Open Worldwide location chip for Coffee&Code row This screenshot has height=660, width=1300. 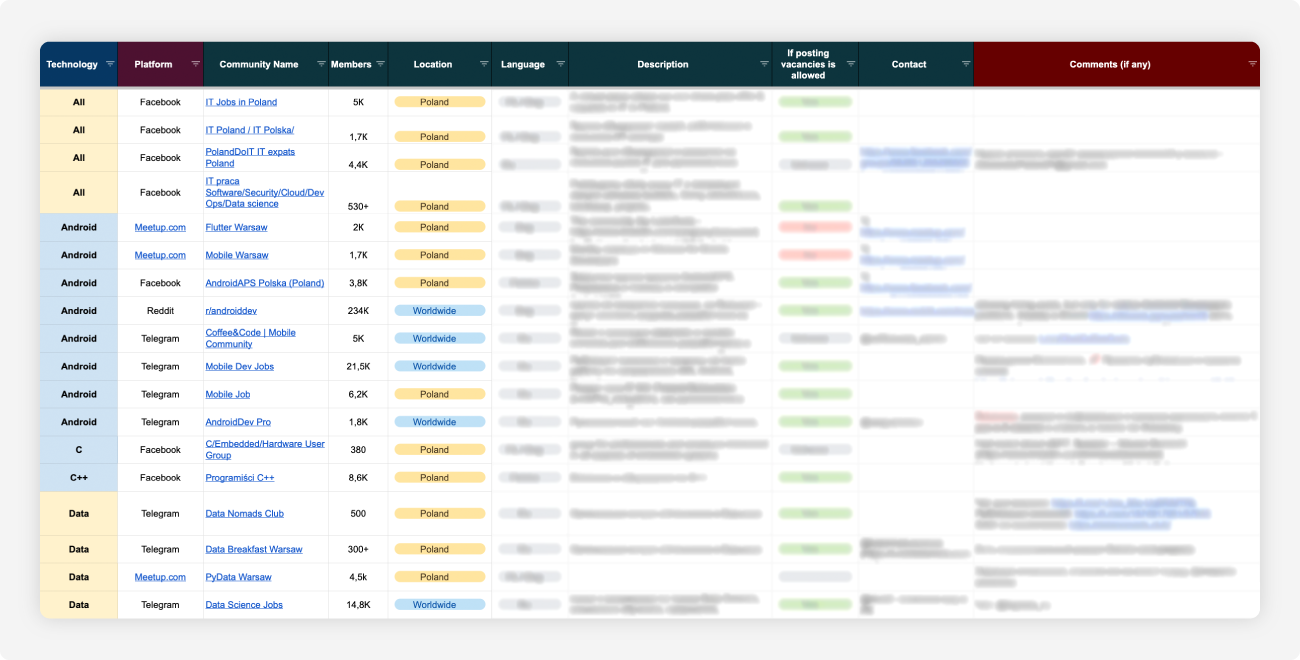point(440,339)
